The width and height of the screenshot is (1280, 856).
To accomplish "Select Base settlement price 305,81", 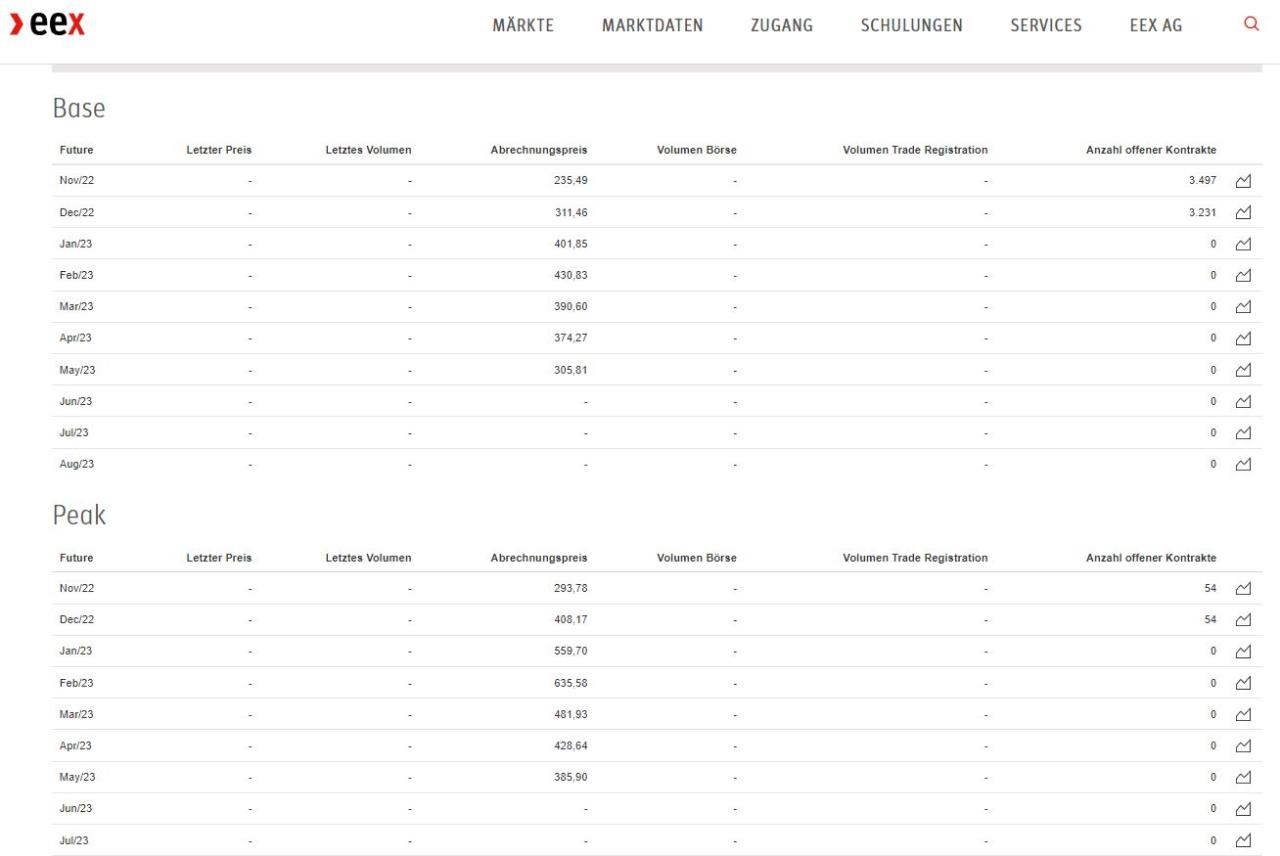I will (571, 370).
